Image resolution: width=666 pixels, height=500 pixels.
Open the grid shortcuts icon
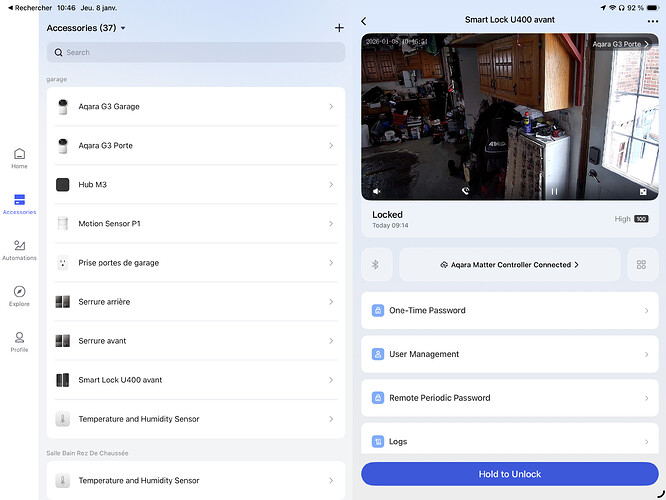click(642, 265)
